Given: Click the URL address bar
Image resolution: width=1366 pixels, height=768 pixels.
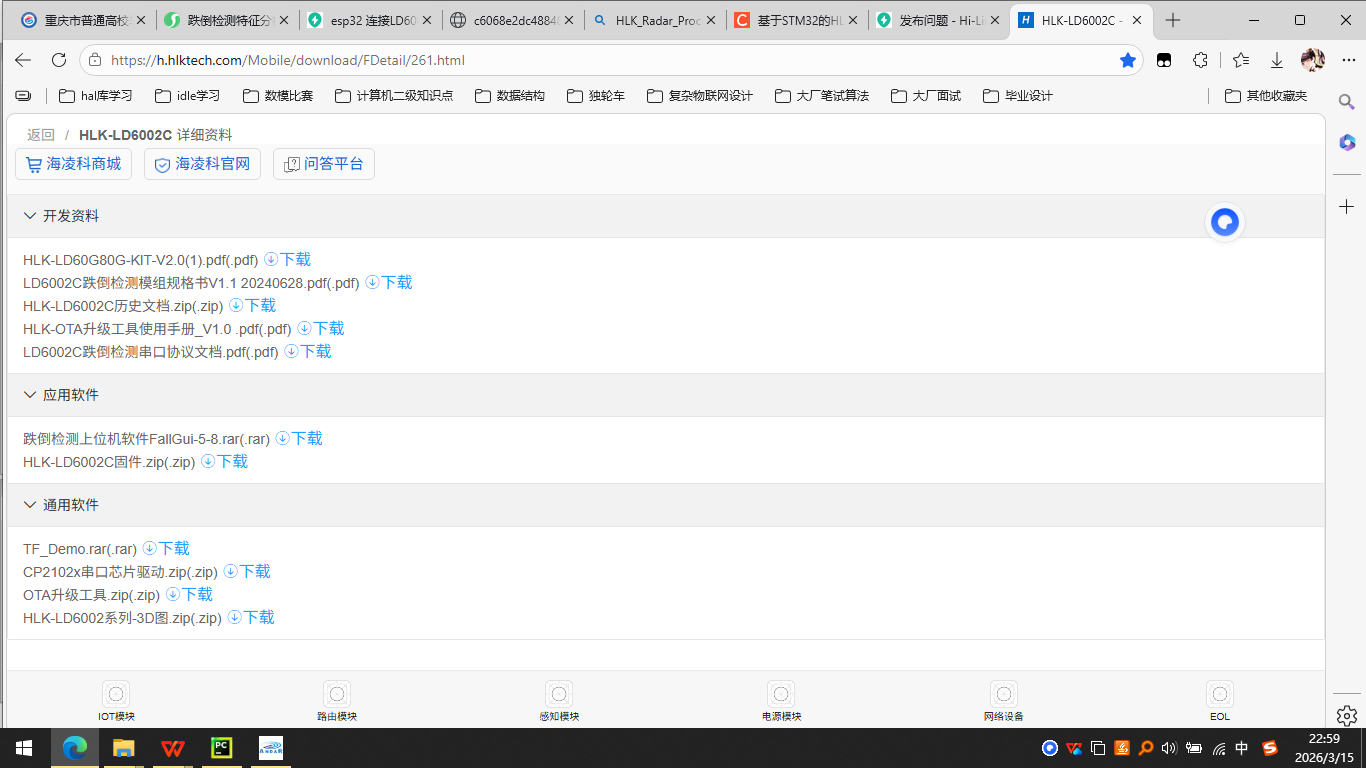Looking at the screenshot, I should [600, 60].
